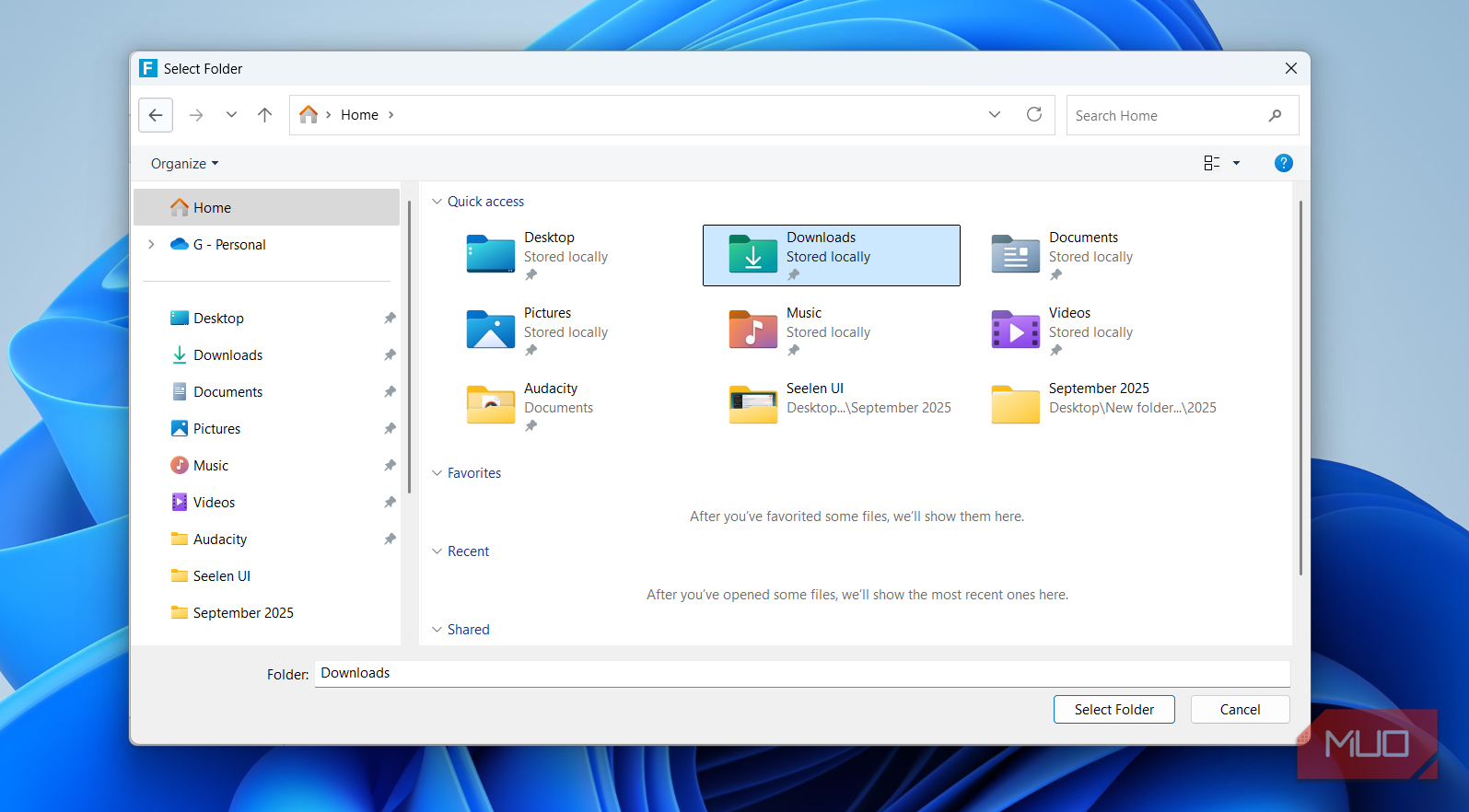The image size is (1469, 812).
Task: Select the Documents folder icon in Quick access
Action: point(1015,254)
